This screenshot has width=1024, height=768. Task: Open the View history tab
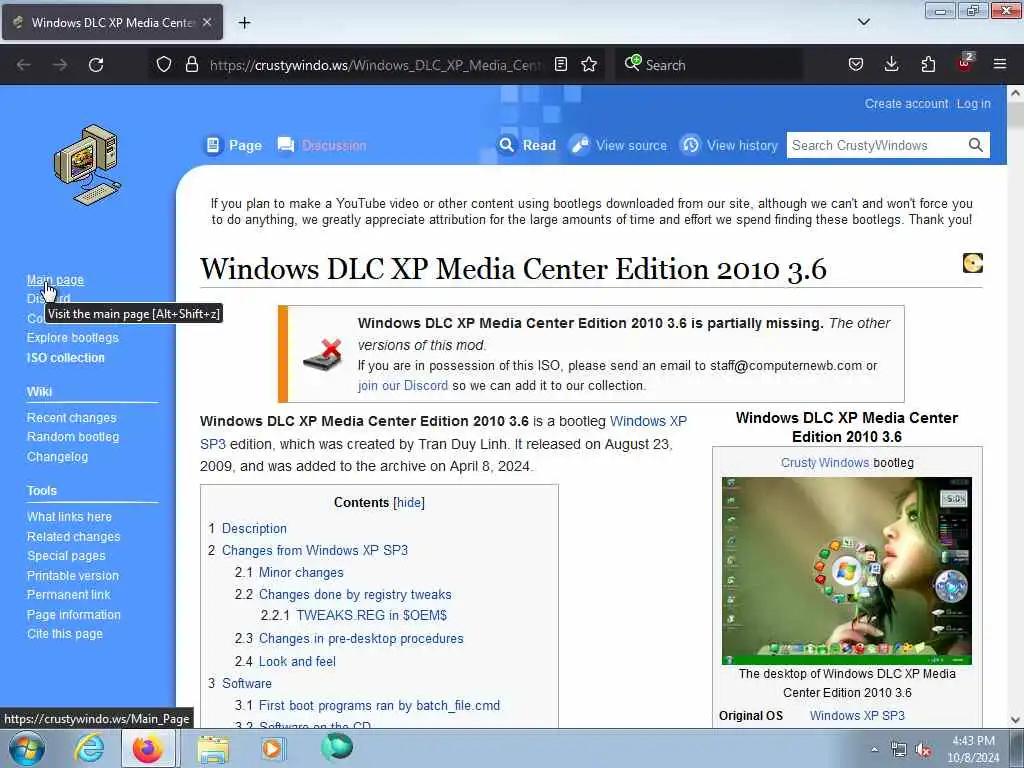coord(729,145)
